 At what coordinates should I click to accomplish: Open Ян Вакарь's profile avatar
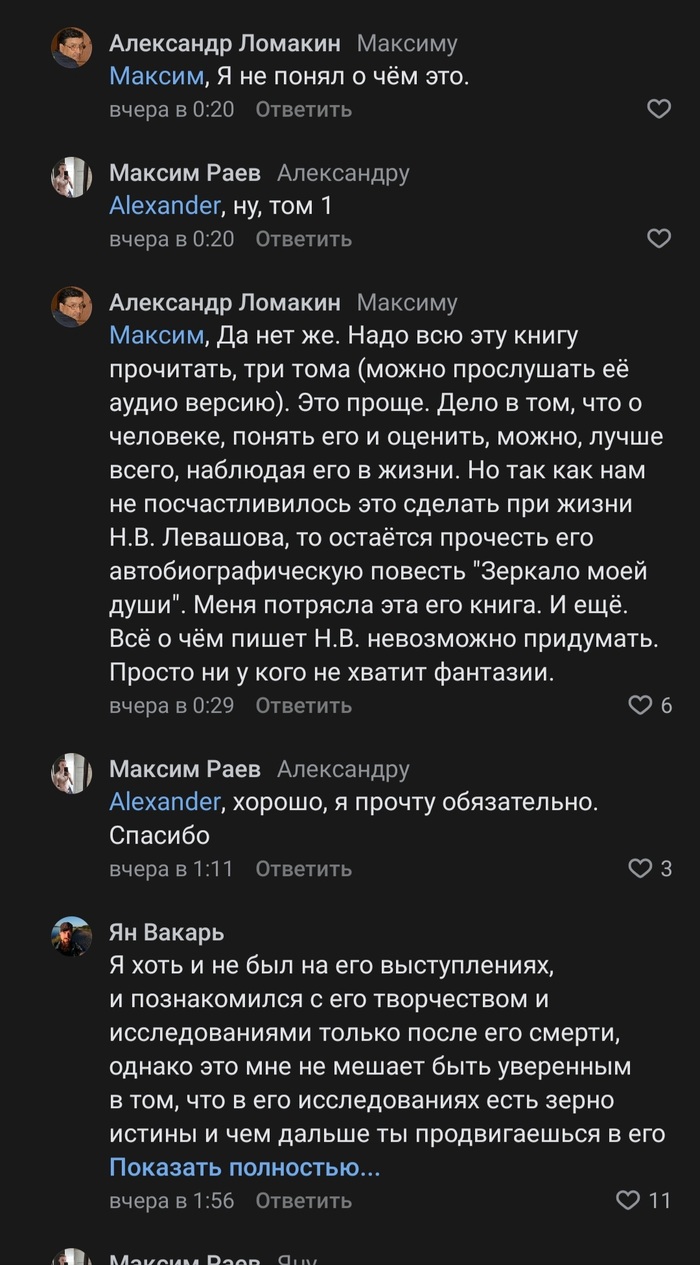[72, 937]
